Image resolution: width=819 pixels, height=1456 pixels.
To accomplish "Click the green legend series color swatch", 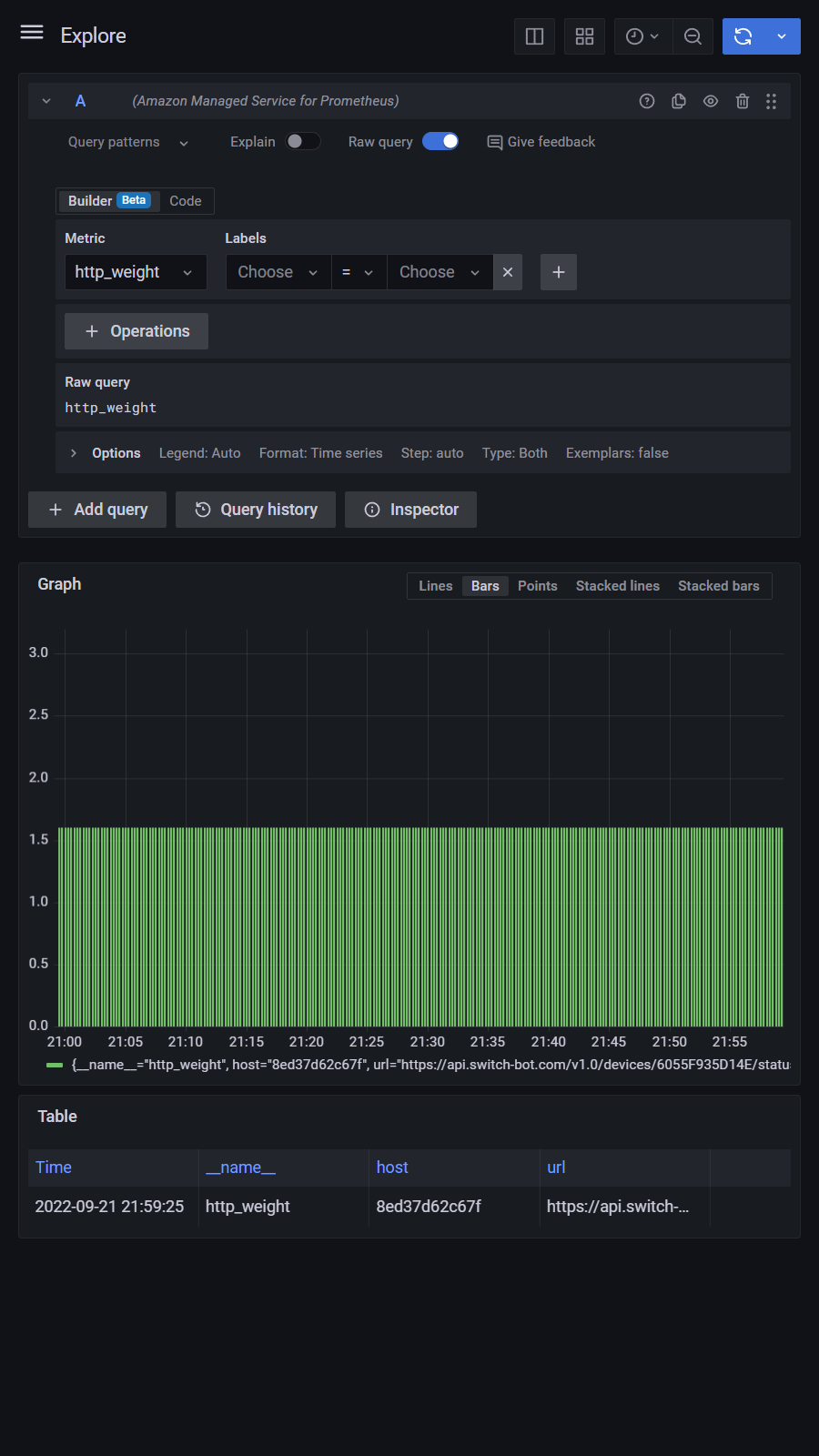I will [55, 1065].
